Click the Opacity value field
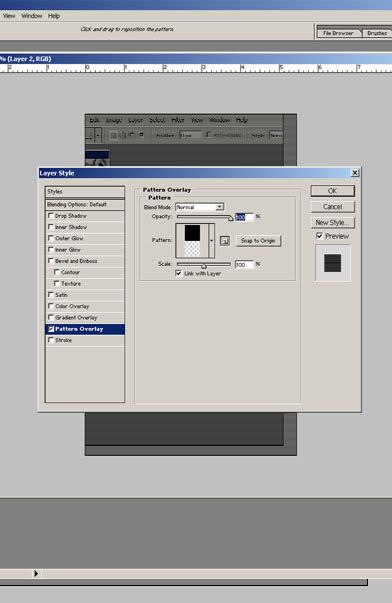 coord(245,217)
